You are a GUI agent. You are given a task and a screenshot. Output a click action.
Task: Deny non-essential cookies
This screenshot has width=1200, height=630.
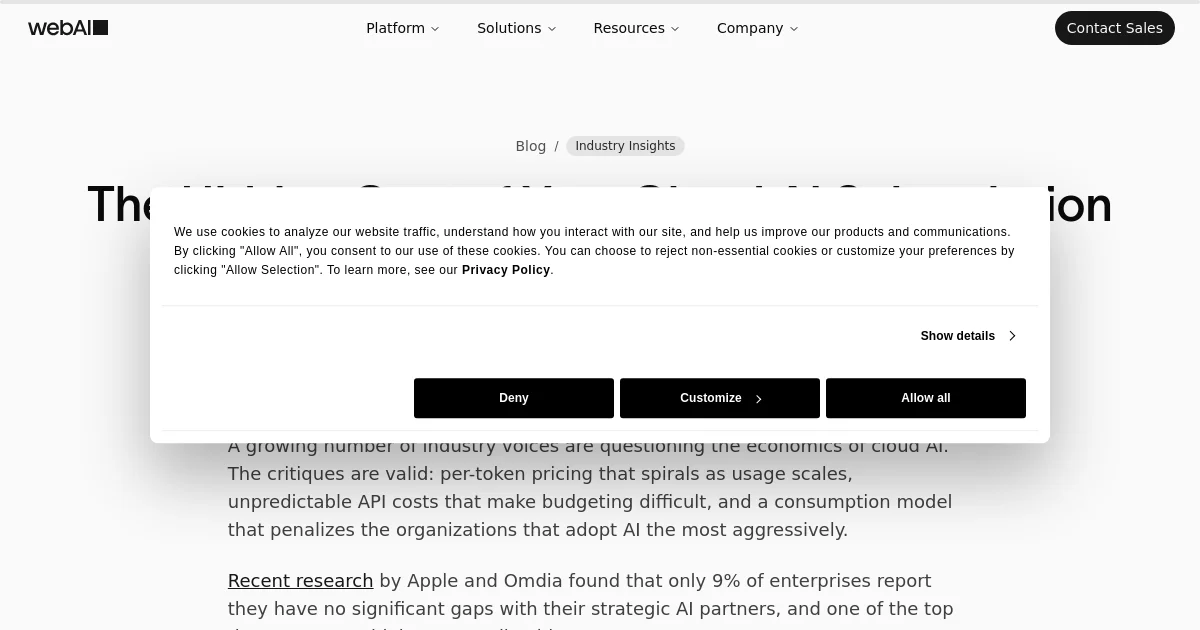pyautogui.click(x=514, y=398)
